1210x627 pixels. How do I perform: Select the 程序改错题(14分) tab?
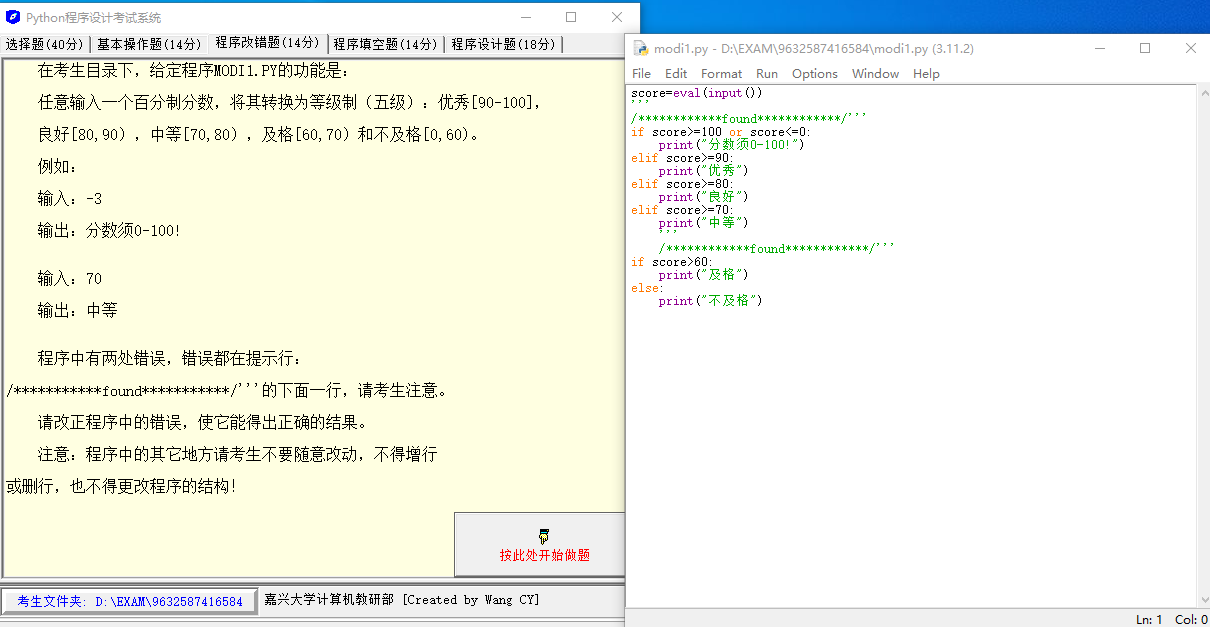(267, 43)
